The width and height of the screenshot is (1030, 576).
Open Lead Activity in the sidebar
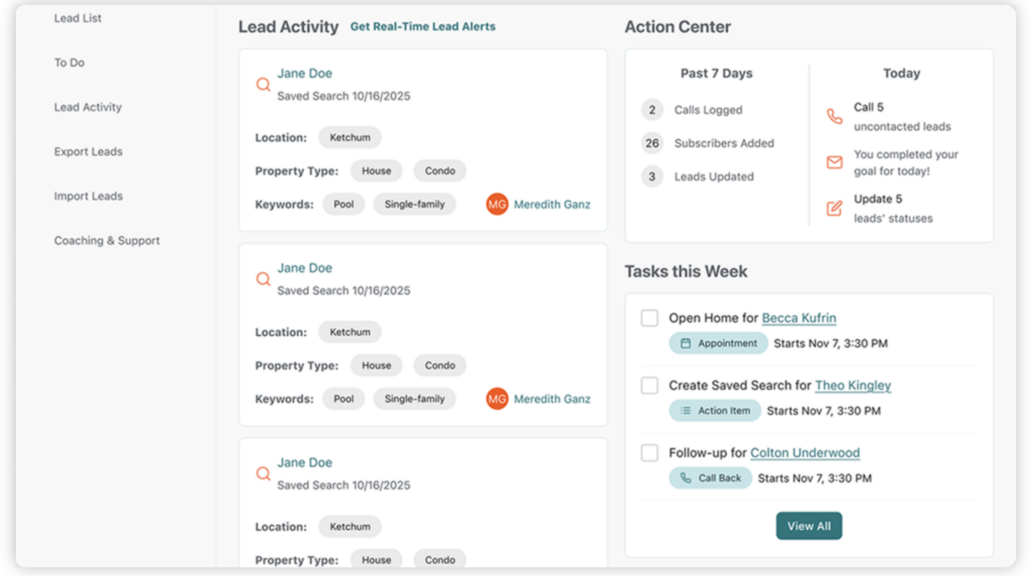(x=88, y=107)
